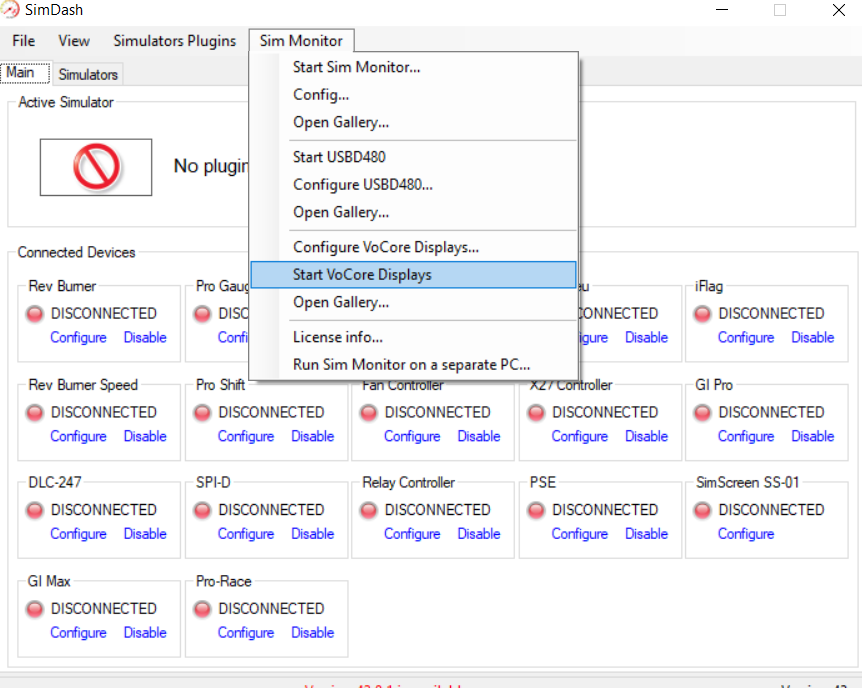Switch to the Simulators tab
The width and height of the screenshot is (862, 688).
tap(88, 74)
